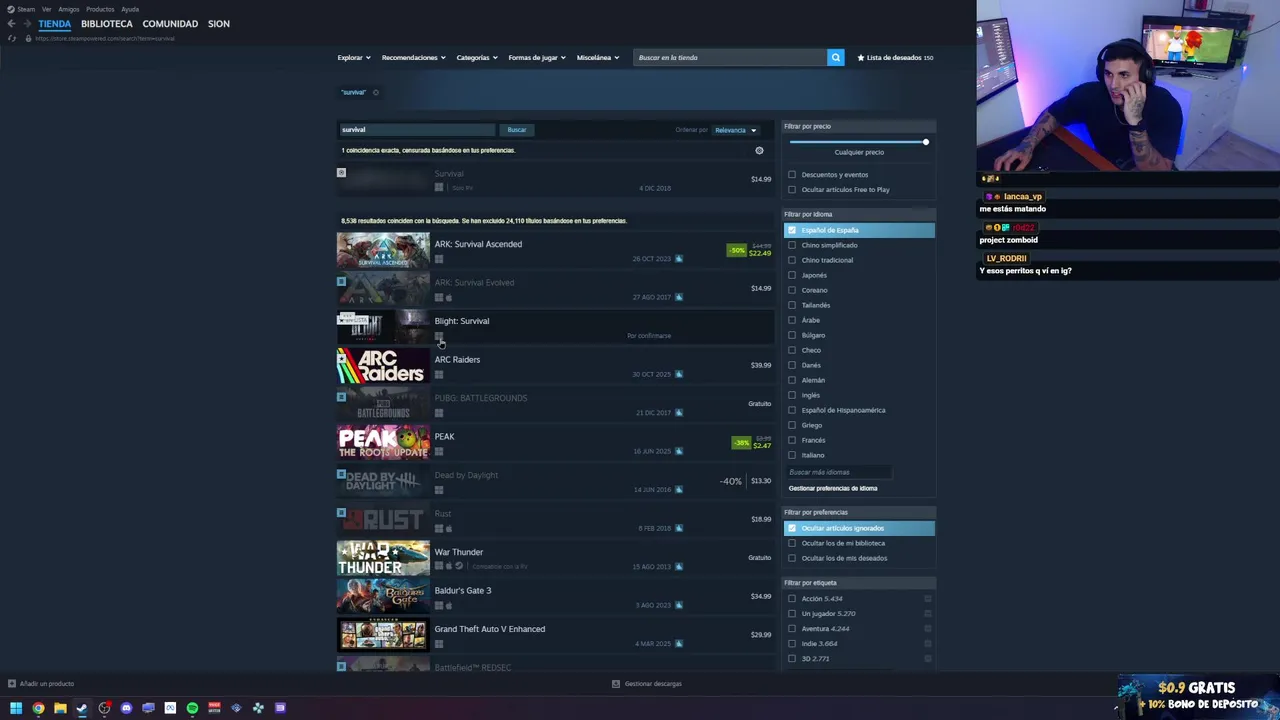Click the Steam Deck icon on PEAK row

point(678,451)
